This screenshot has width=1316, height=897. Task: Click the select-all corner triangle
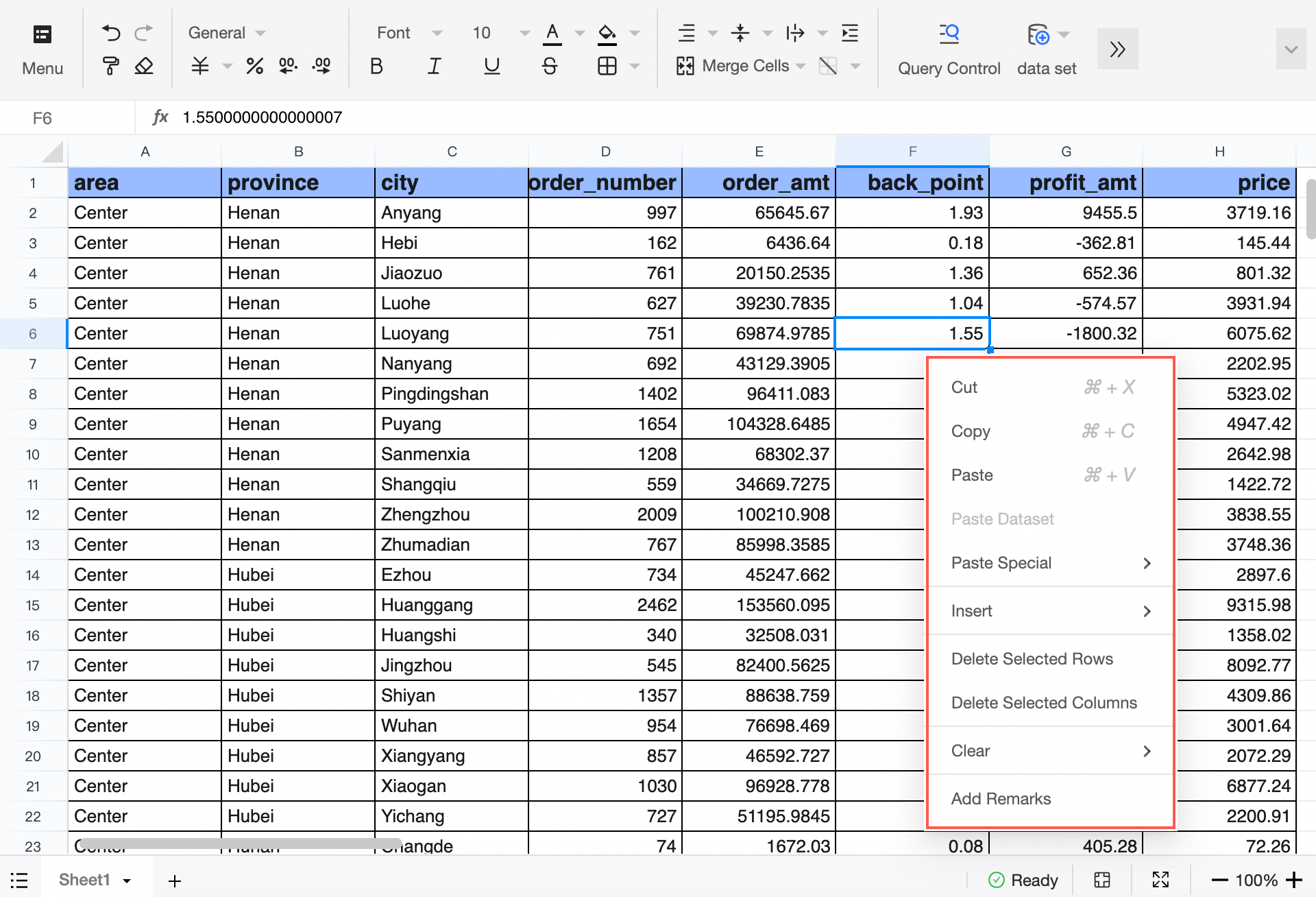52,152
